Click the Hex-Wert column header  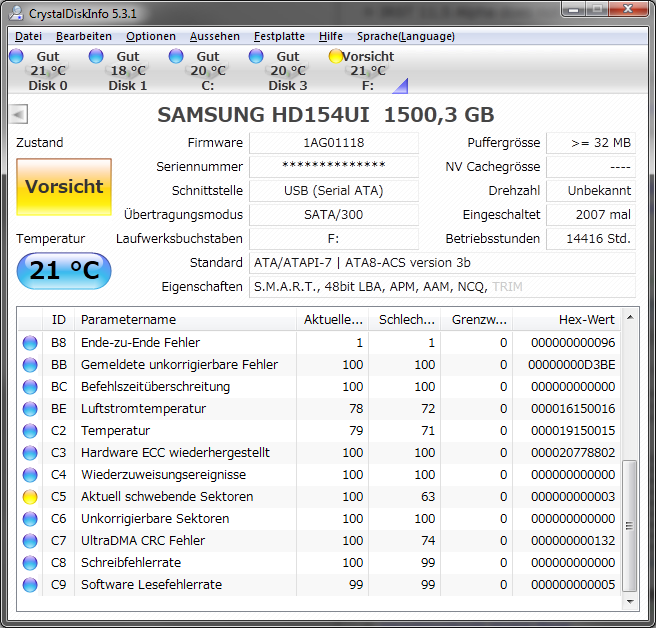pos(566,320)
